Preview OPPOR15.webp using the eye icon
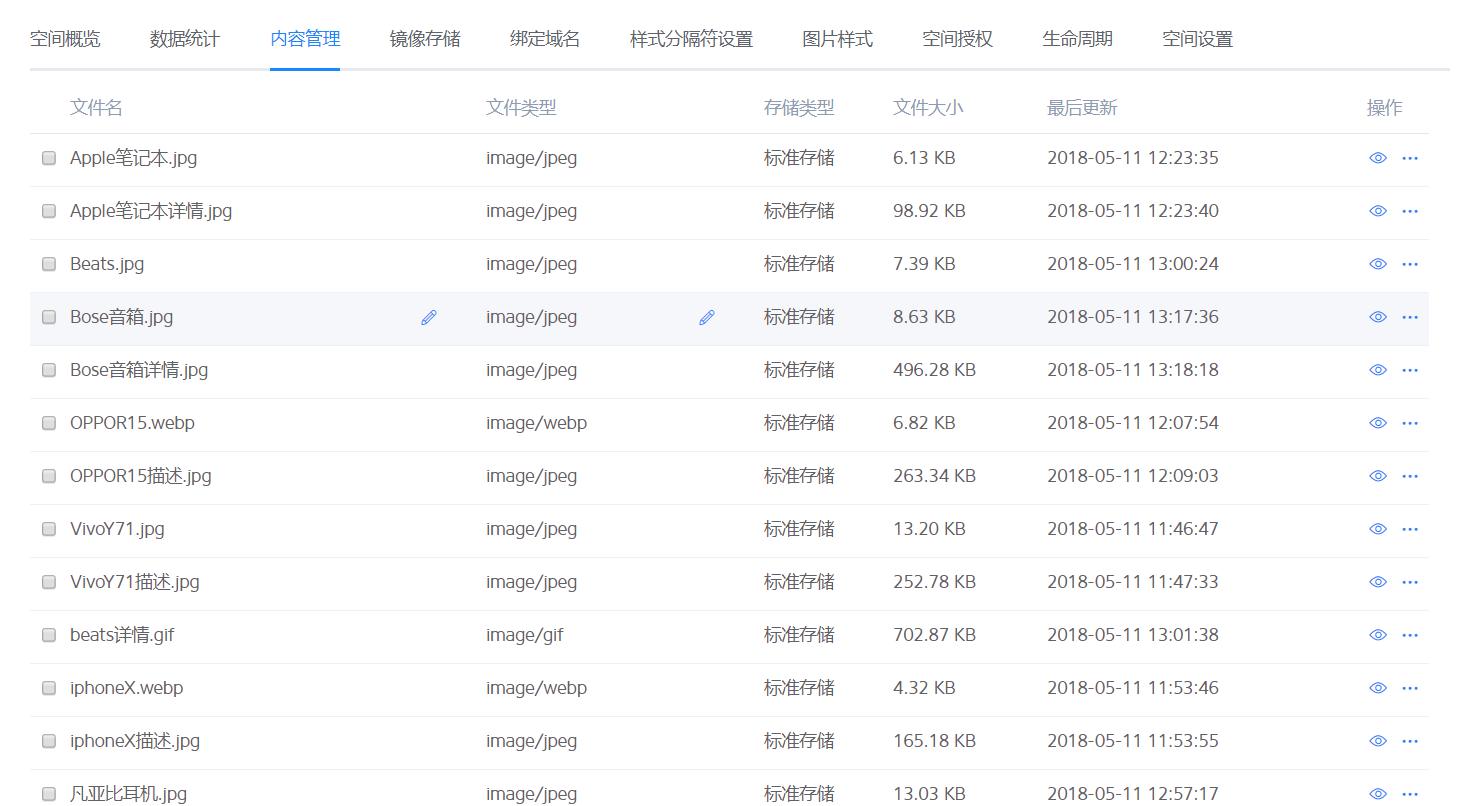This screenshot has width=1476, height=806. click(1378, 423)
